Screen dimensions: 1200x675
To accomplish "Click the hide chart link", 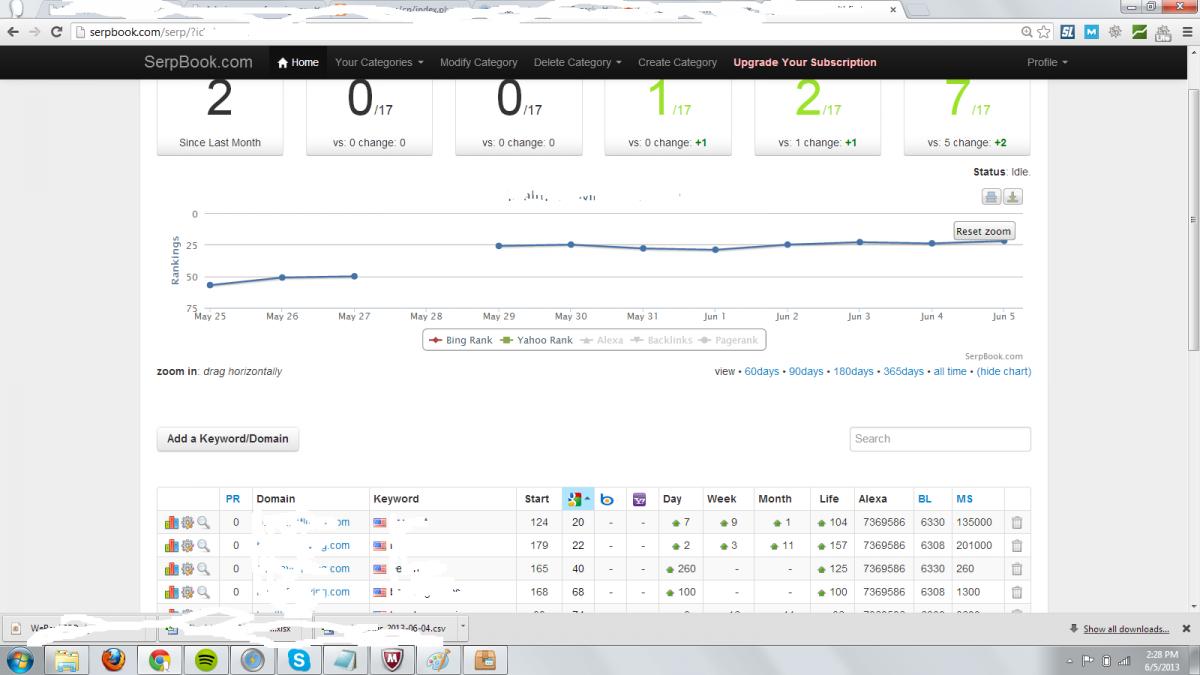I will pos(1004,372).
